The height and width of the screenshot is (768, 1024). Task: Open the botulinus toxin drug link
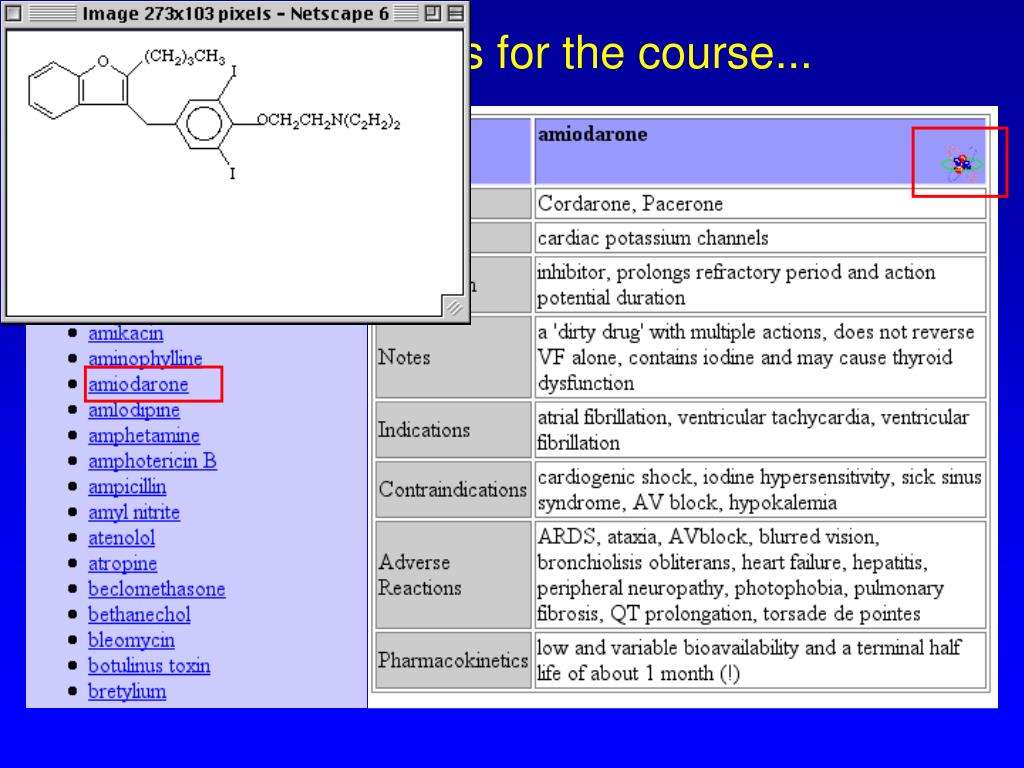[149, 665]
